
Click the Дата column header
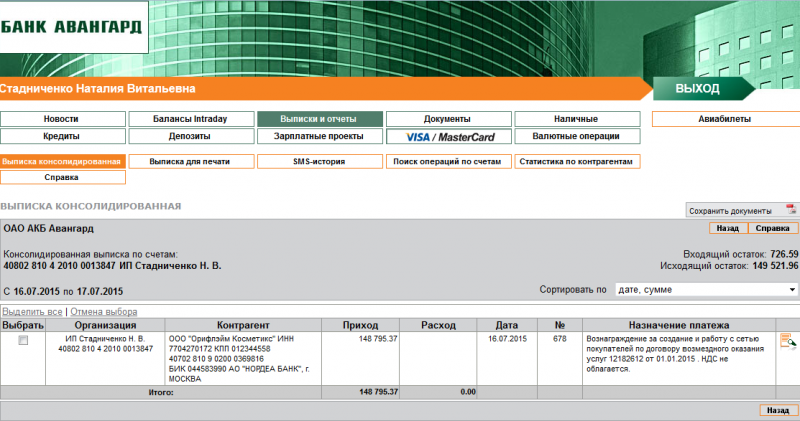tap(507, 325)
